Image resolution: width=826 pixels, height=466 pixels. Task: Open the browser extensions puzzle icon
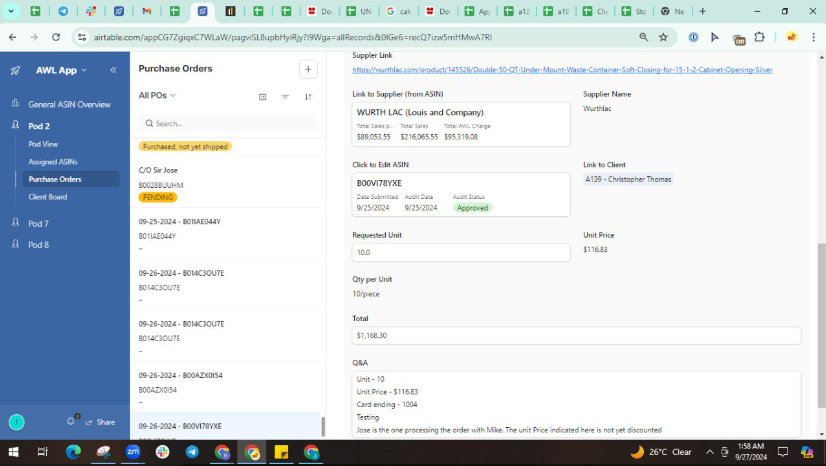[x=759, y=37]
